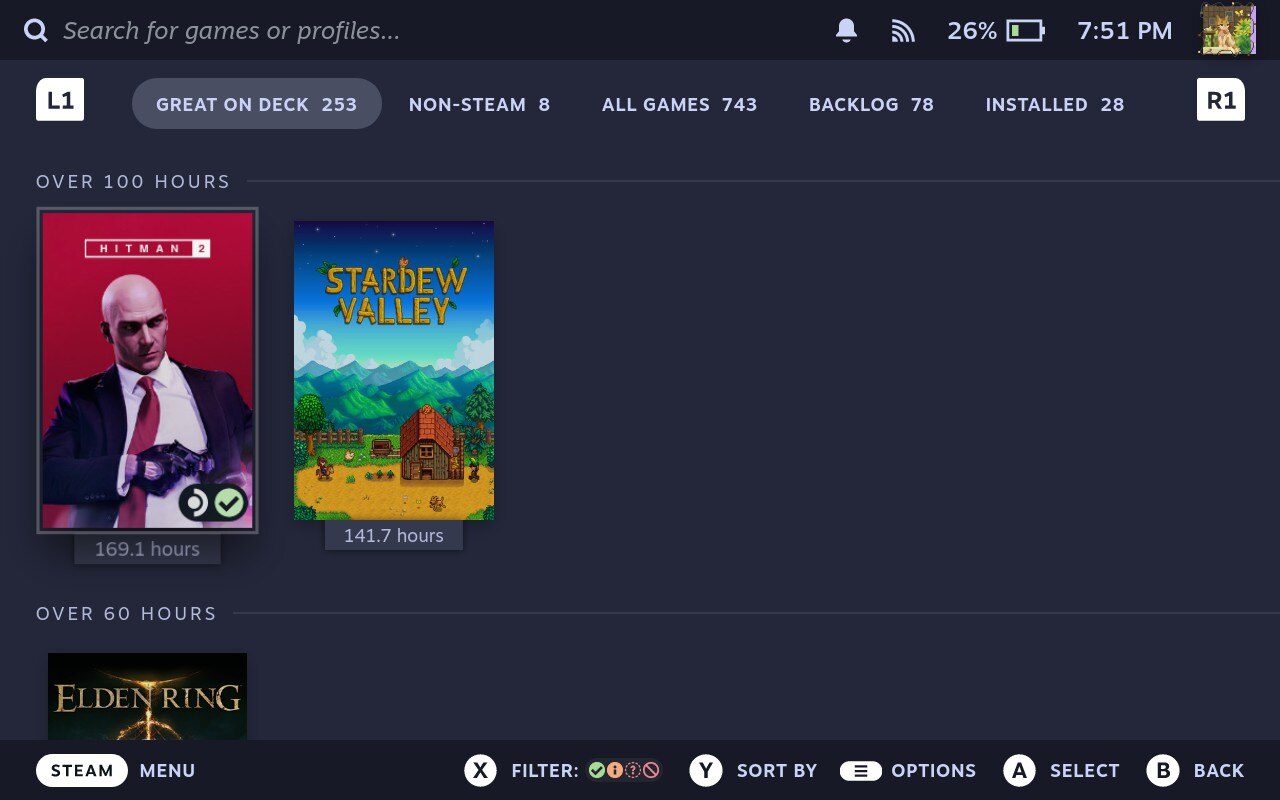Toggle the green Verified games filter

[x=596, y=770]
